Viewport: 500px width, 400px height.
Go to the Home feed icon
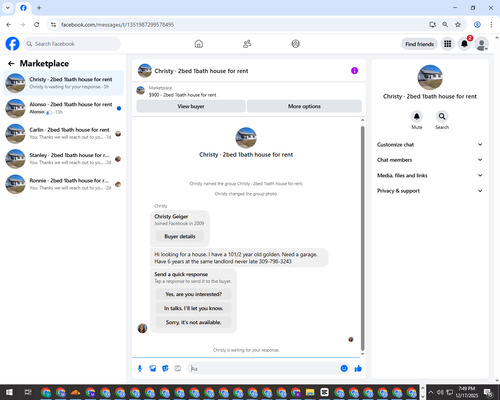(x=199, y=44)
